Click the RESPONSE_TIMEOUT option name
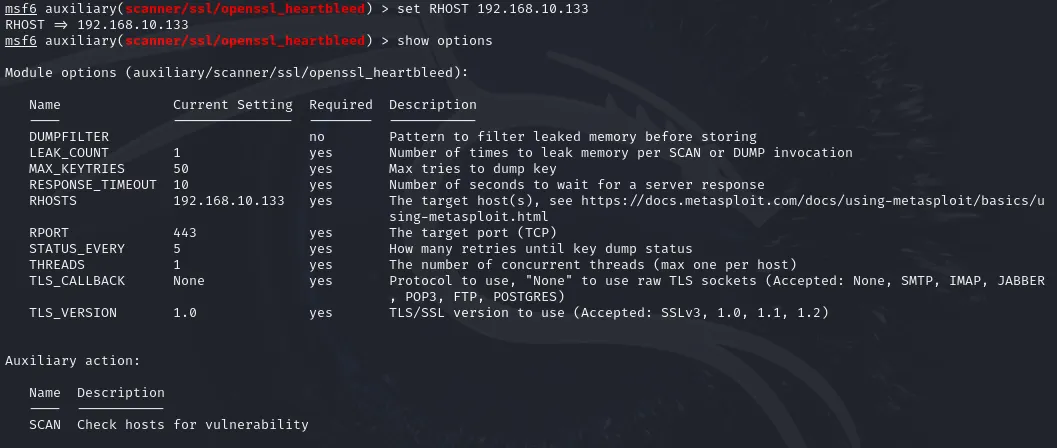The width and height of the screenshot is (1057, 448). click(93, 185)
